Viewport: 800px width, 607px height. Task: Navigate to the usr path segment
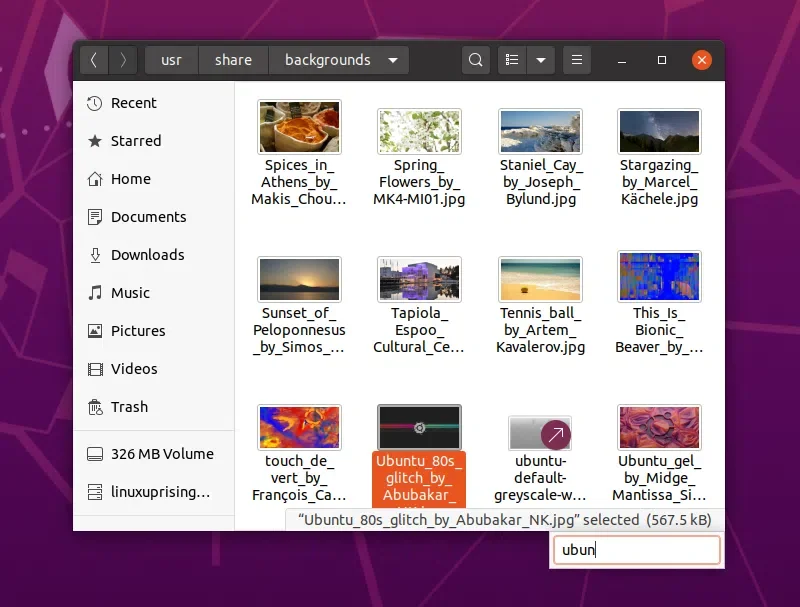[x=172, y=60]
